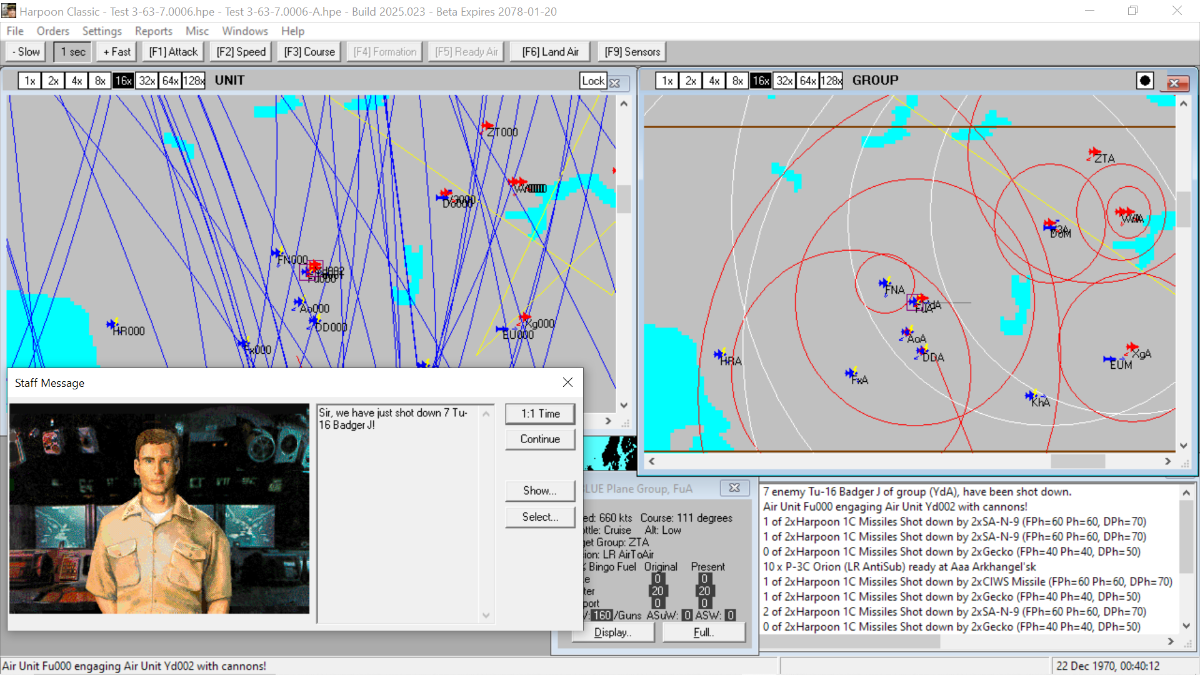Open Full.. details for Plane Group FuA
This screenshot has width=1200, height=675.
coord(703,631)
